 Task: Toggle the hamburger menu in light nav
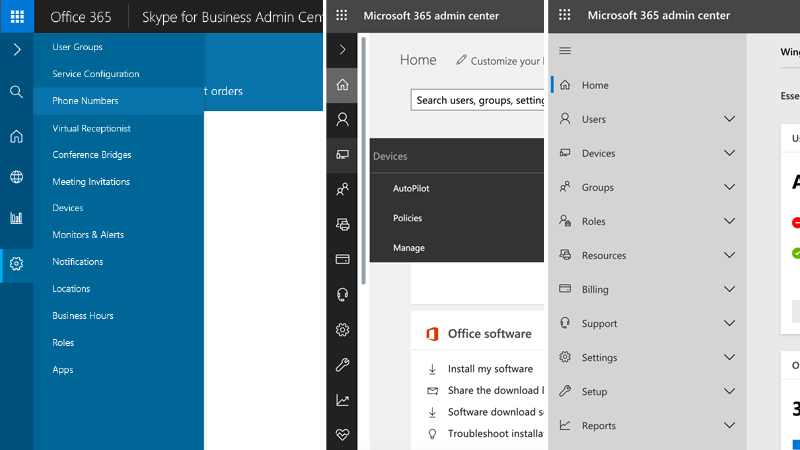[565, 51]
